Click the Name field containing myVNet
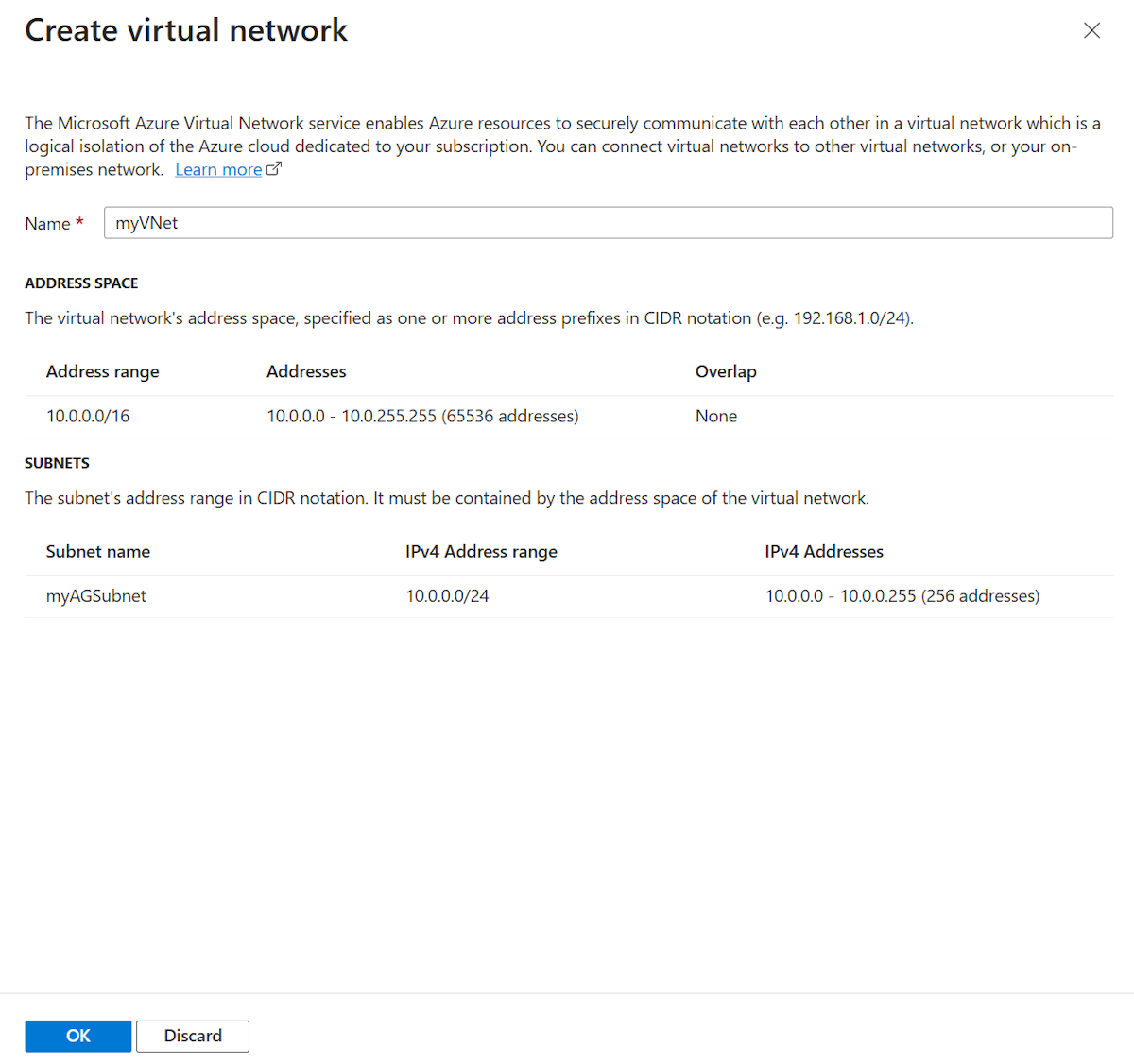The image size is (1134, 1064). pyautogui.click(x=608, y=223)
